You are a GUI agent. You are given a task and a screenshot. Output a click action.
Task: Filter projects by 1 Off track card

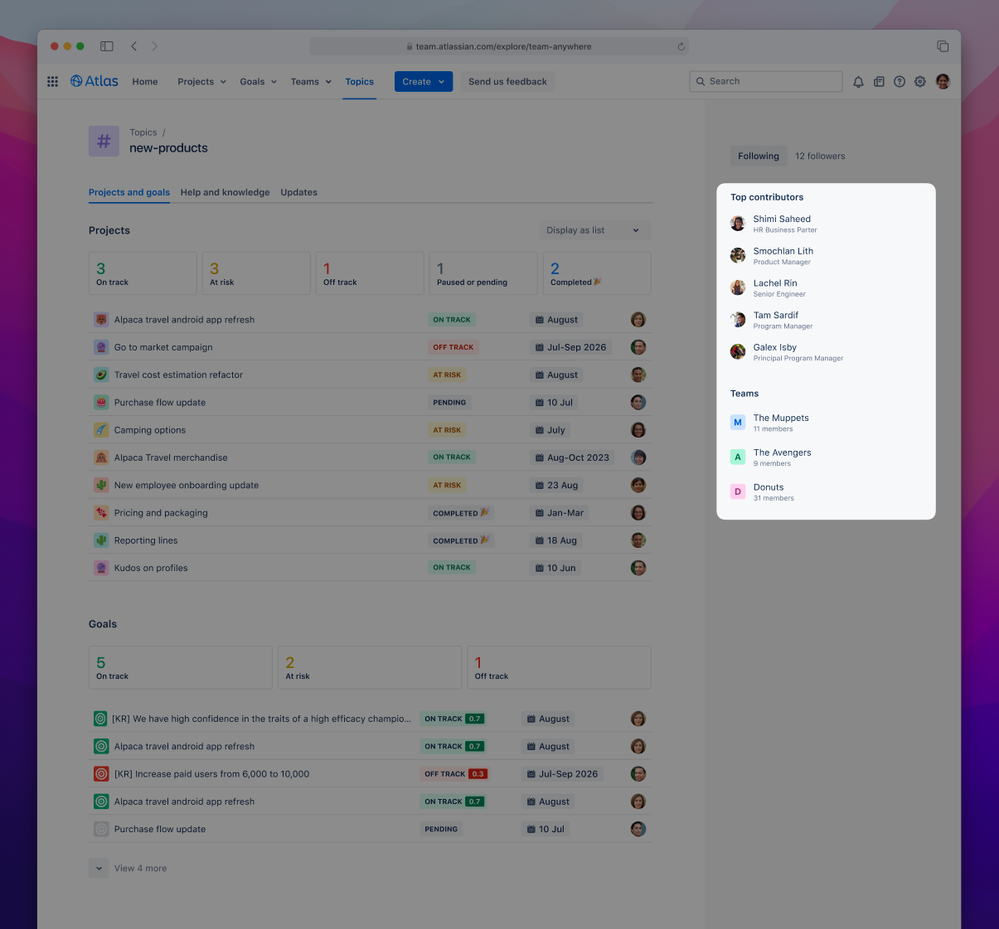pos(370,273)
